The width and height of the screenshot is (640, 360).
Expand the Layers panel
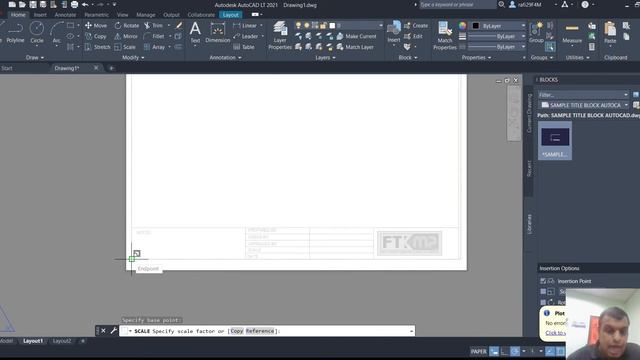click(325, 58)
